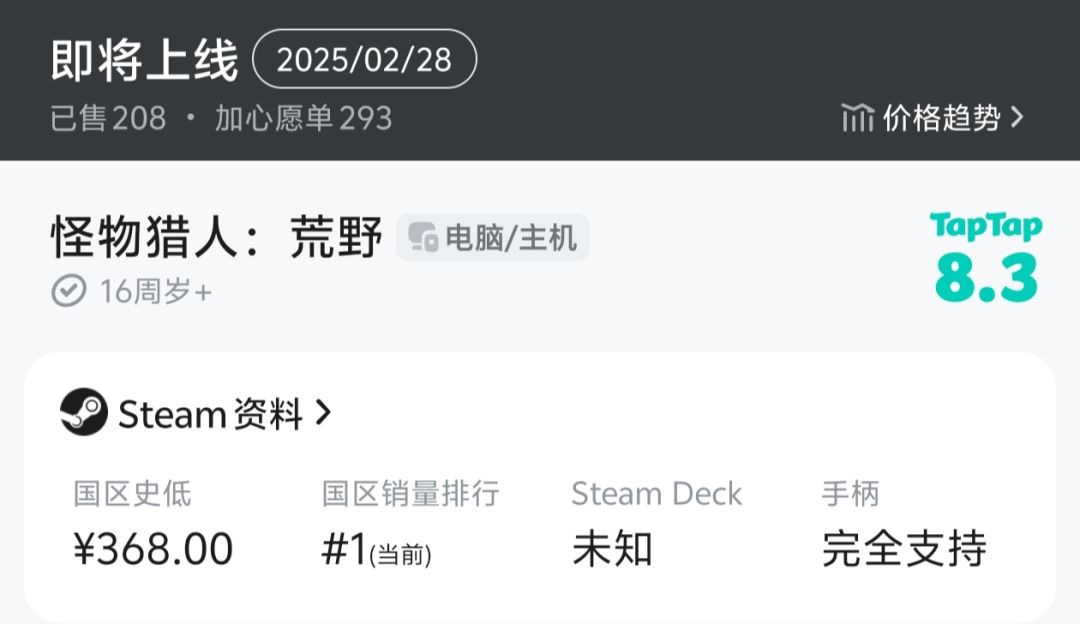Click the TapTap logo
Viewport: 1080px width, 624px height.
(986, 226)
